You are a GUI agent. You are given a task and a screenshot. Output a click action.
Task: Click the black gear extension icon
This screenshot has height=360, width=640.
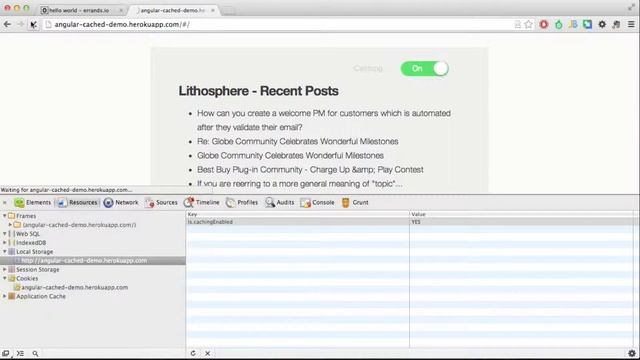click(x=602, y=24)
